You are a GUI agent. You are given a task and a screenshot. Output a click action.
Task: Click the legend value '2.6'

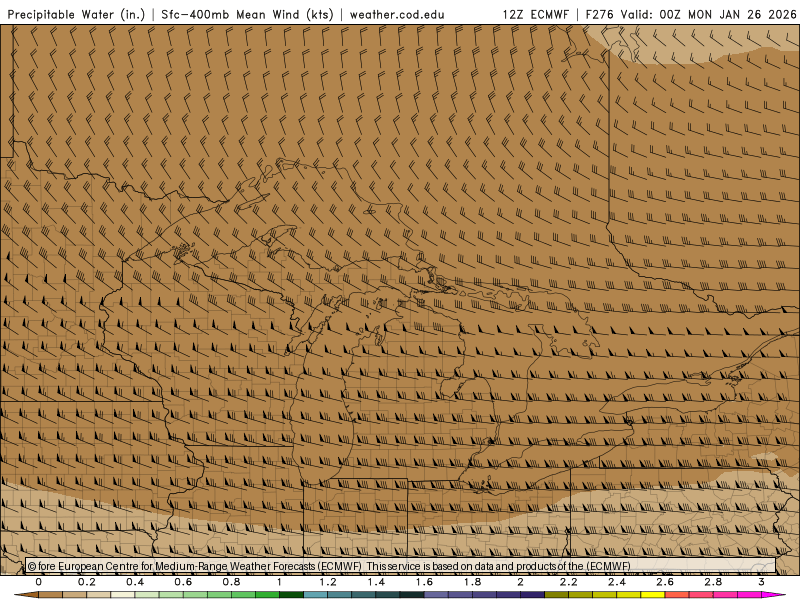point(665,582)
